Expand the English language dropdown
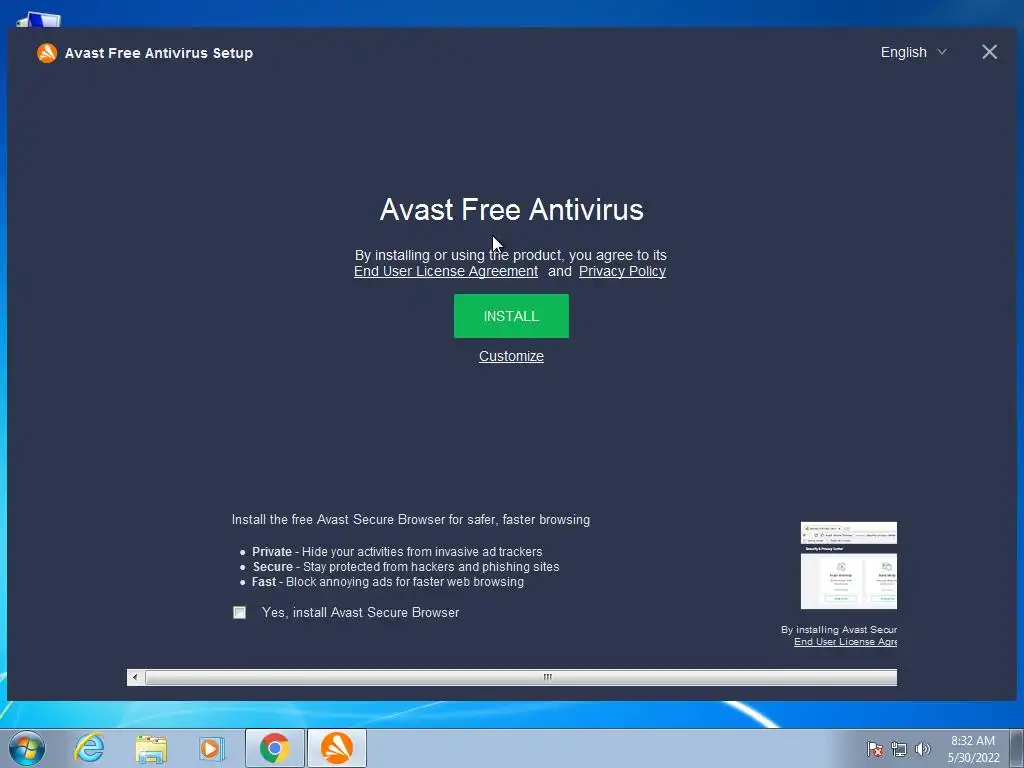The image size is (1024, 768). pyautogui.click(x=913, y=52)
